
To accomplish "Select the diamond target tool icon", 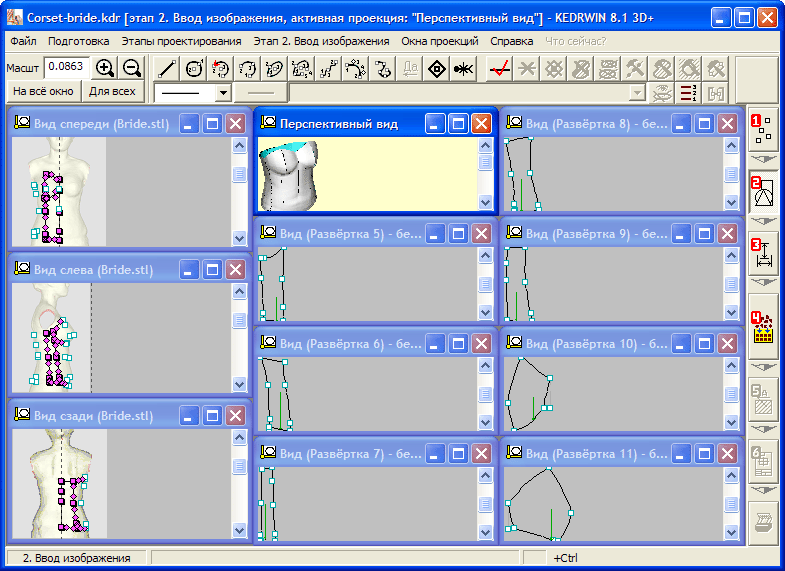I will (x=437, y=68).
